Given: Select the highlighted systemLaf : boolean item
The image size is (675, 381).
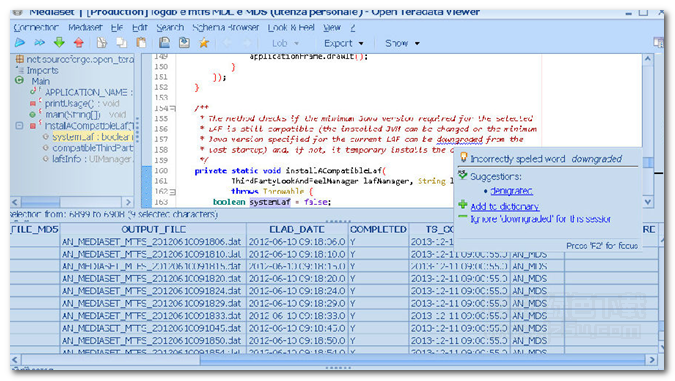Looking at the screenshot, I should [x=93, y=137].
